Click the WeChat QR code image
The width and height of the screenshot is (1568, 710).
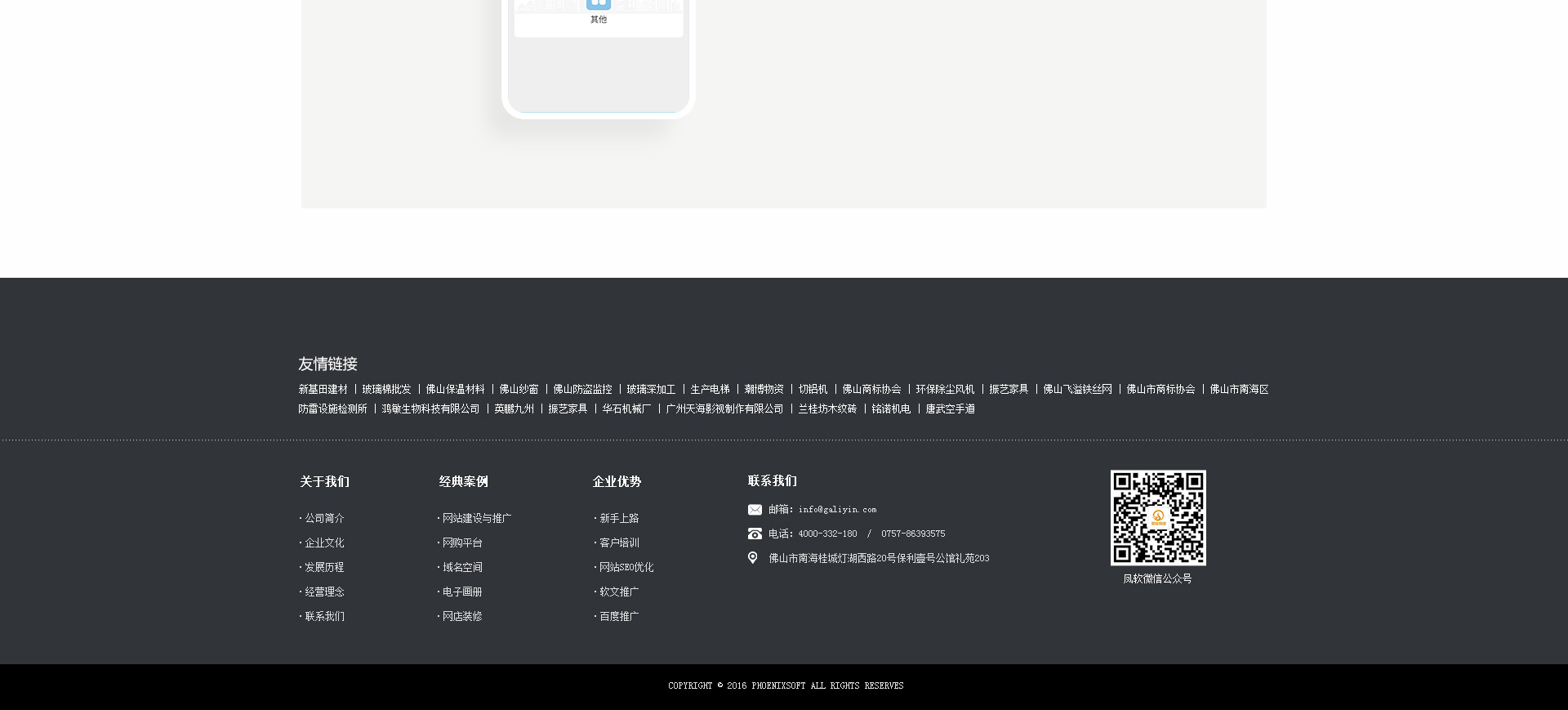coord(1157,518)
